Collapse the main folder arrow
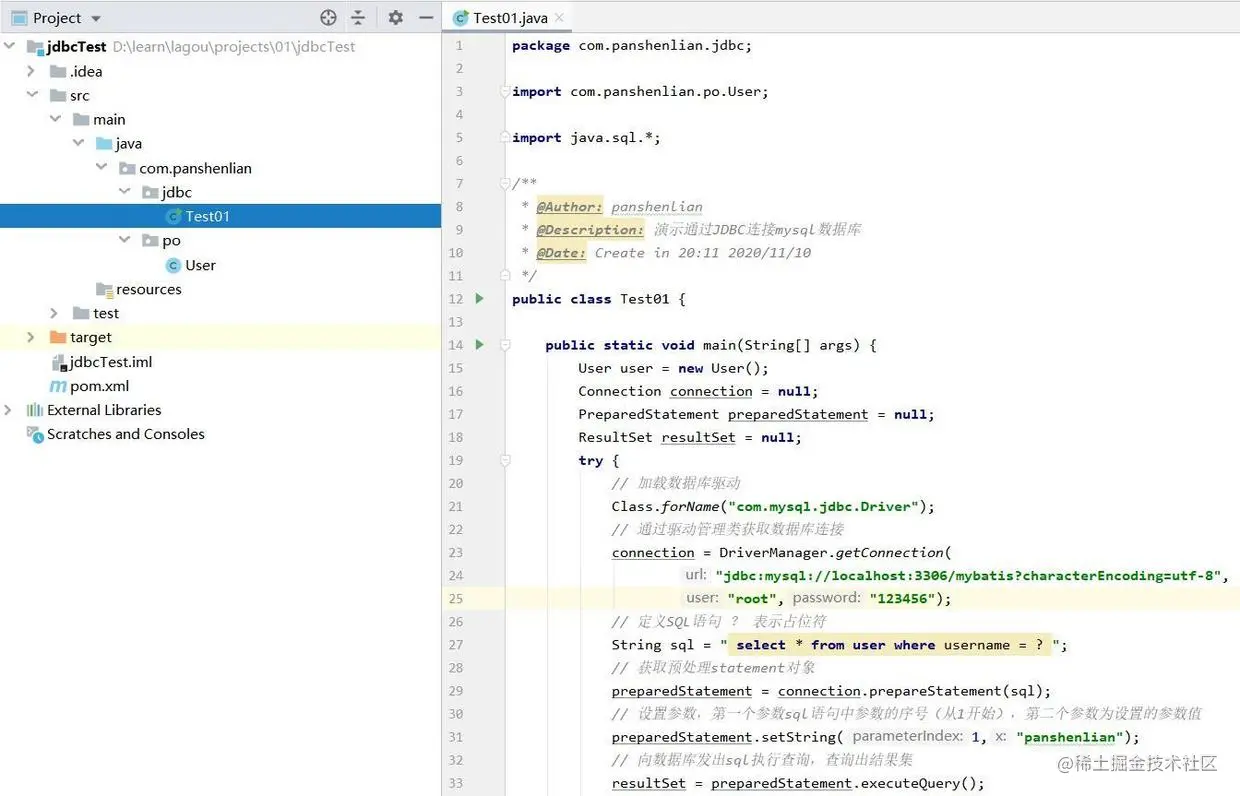Image resolution: width=1240 pixels, height=796 pixels. (x=55, y=119)
